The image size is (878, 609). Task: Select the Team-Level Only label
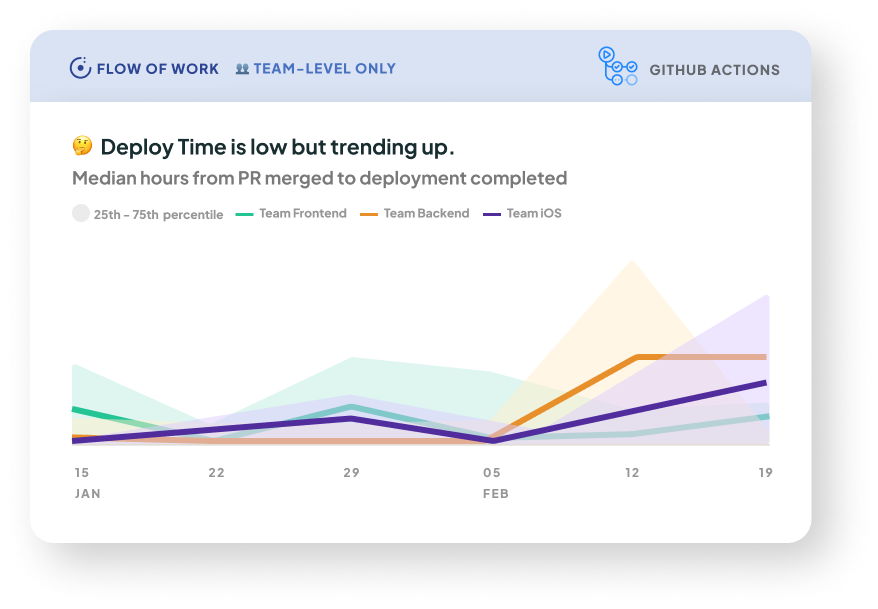[324, 69]
